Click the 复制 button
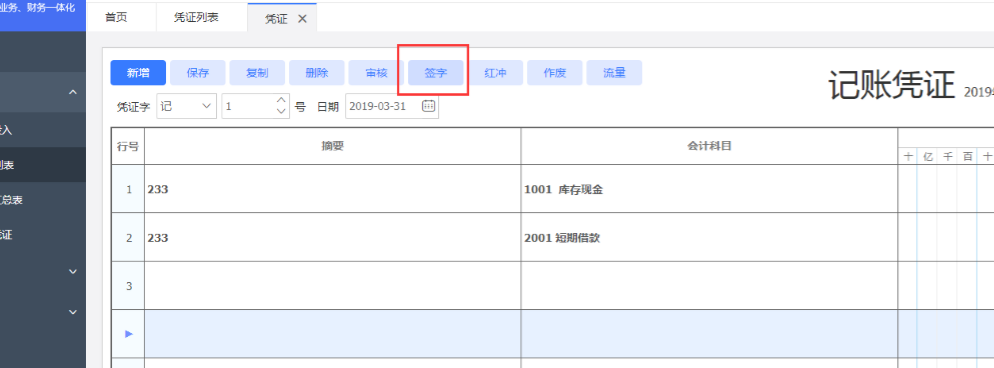Screen dimensions: 994x368 click(x=257, y=73)
